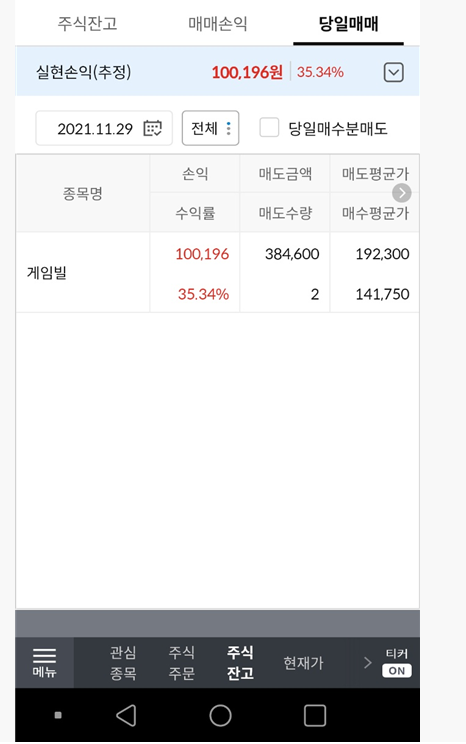Switch to the 매매손익 tab
This screenshot has width=466, height=744.
click(218, 24)
